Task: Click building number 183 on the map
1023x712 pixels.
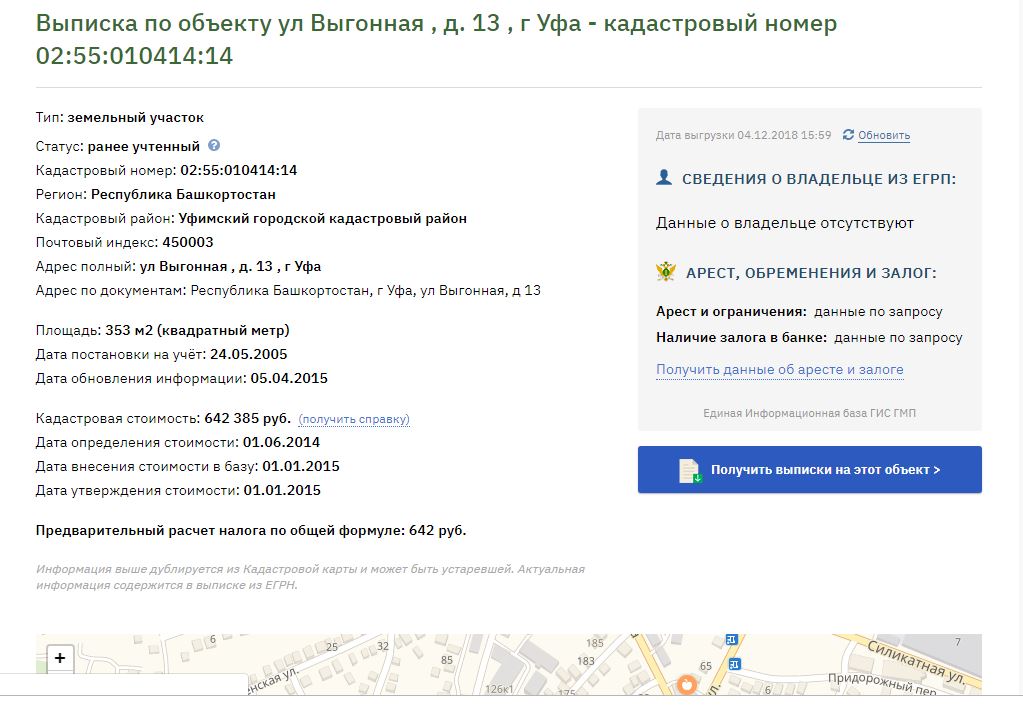Action: [x=585, y=661]
